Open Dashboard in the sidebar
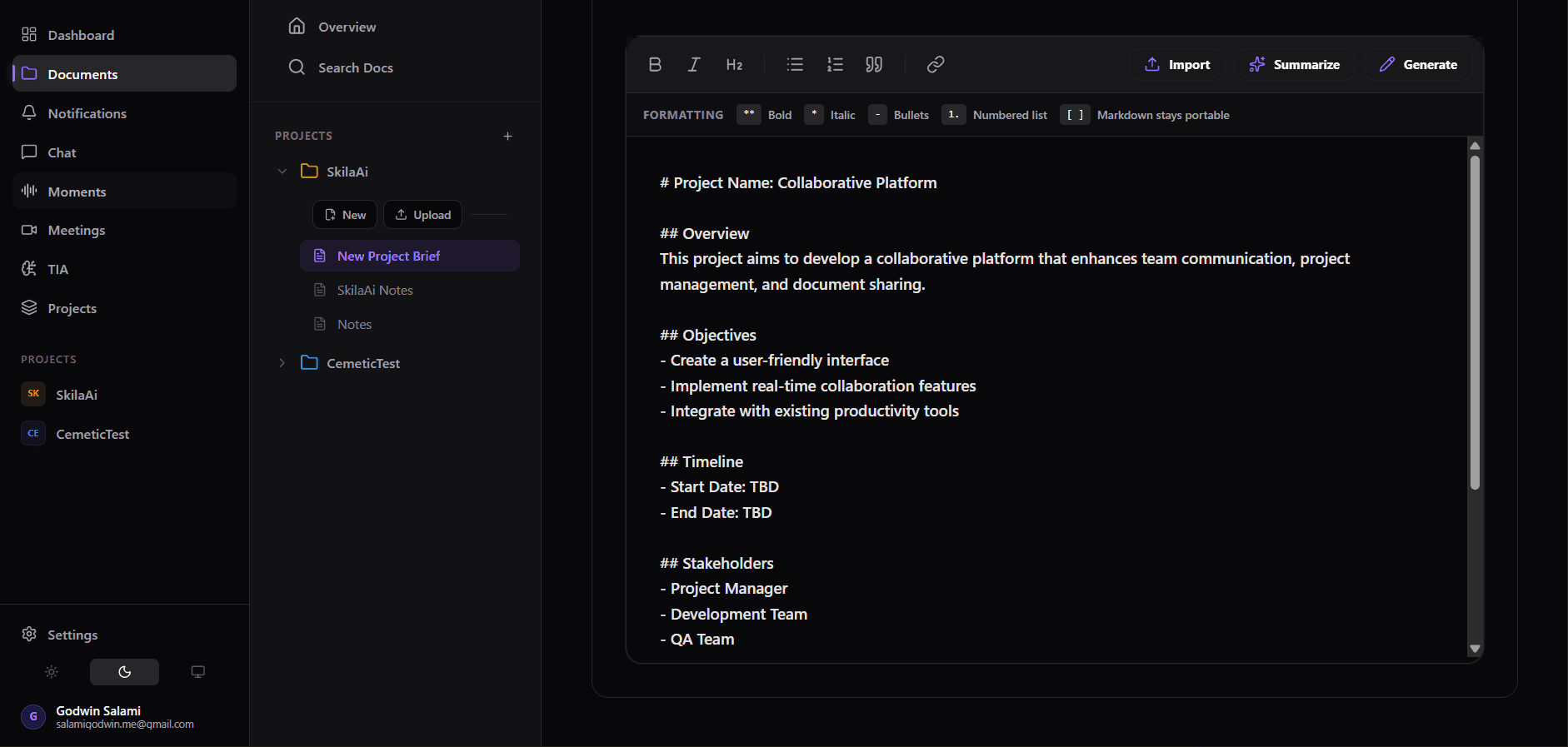Screen dimensions: 1568x747 point(125,35)
